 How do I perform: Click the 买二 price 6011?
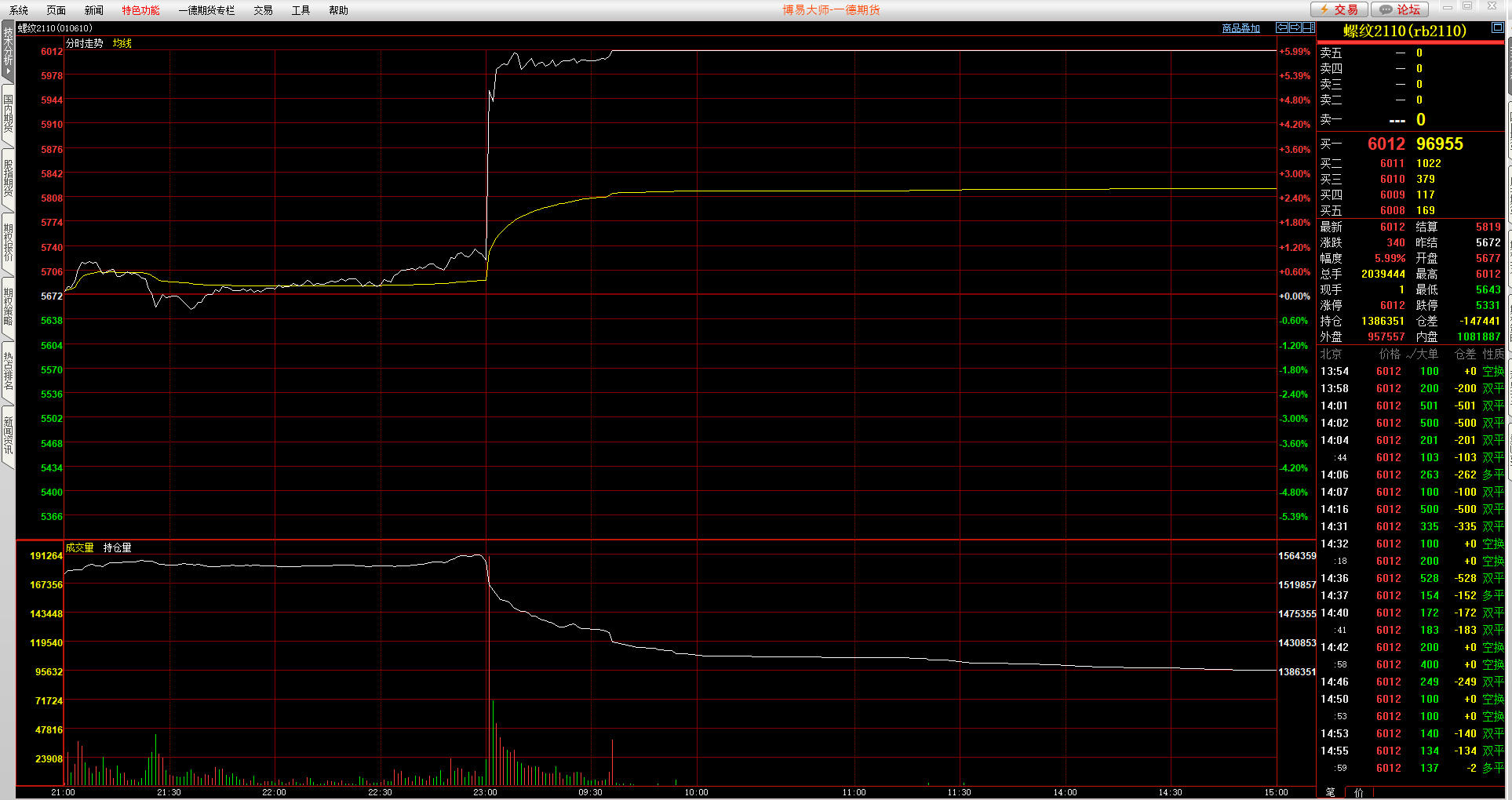point(1392,163)
